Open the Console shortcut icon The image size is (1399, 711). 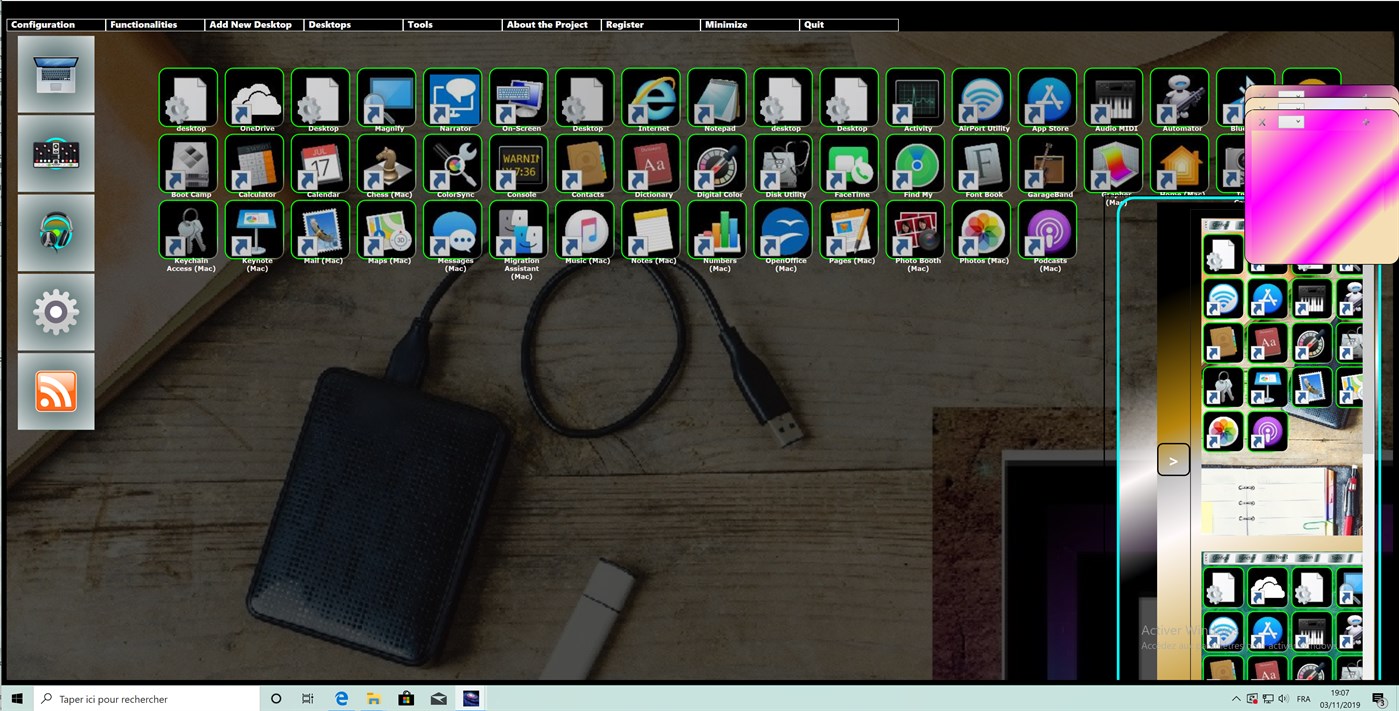coord(520,163)
